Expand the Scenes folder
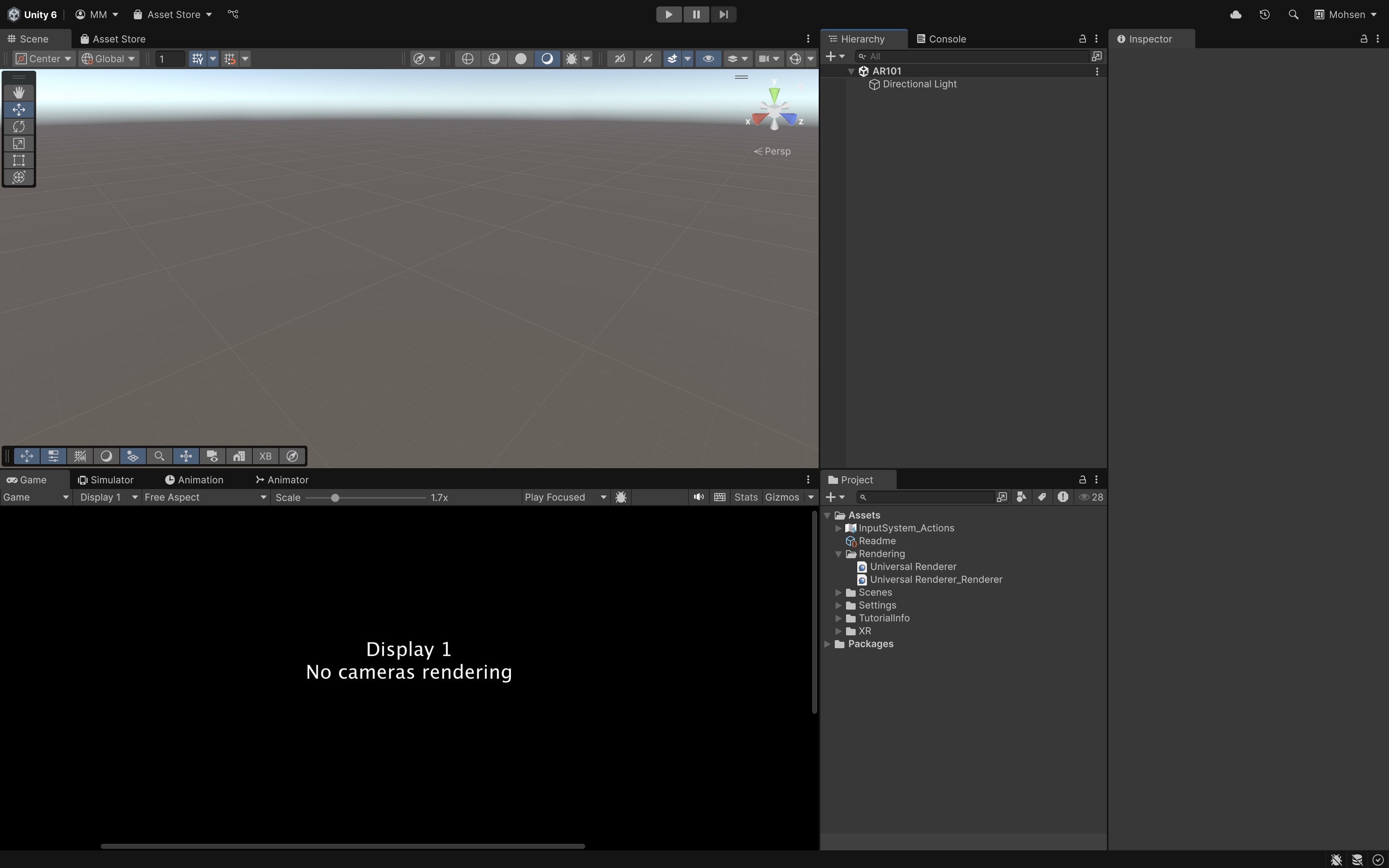 838,592
